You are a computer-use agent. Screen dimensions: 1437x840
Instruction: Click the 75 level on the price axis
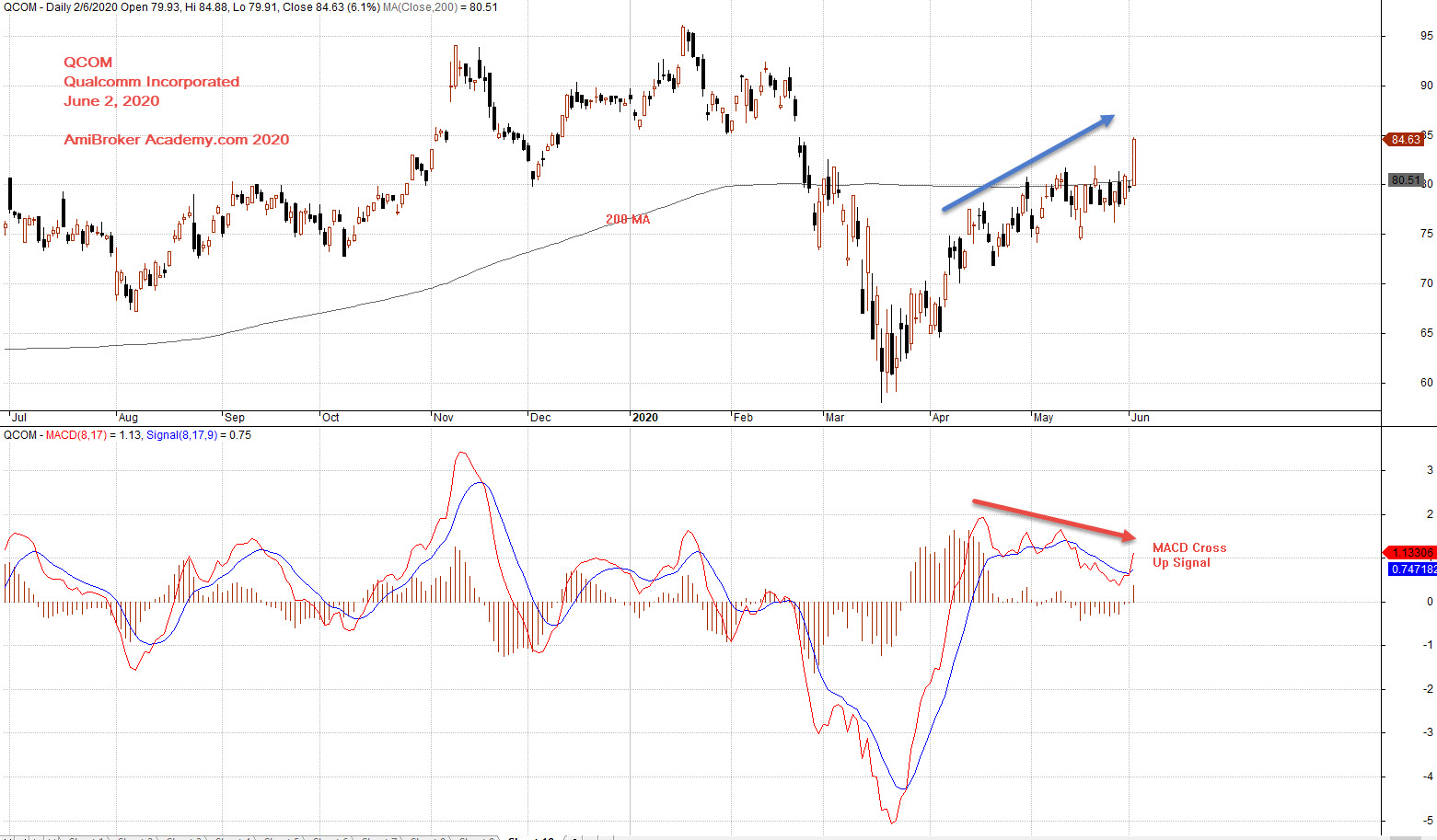point(1426,234)
